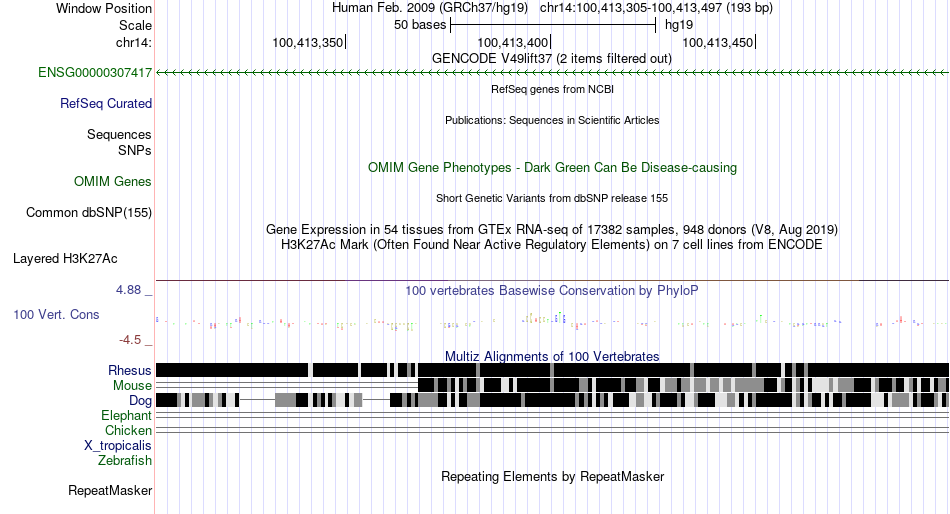Click the chr14:100,413,305-100,413,497 position text
Screen dimensions: 950x514
[x=656, y=8]
